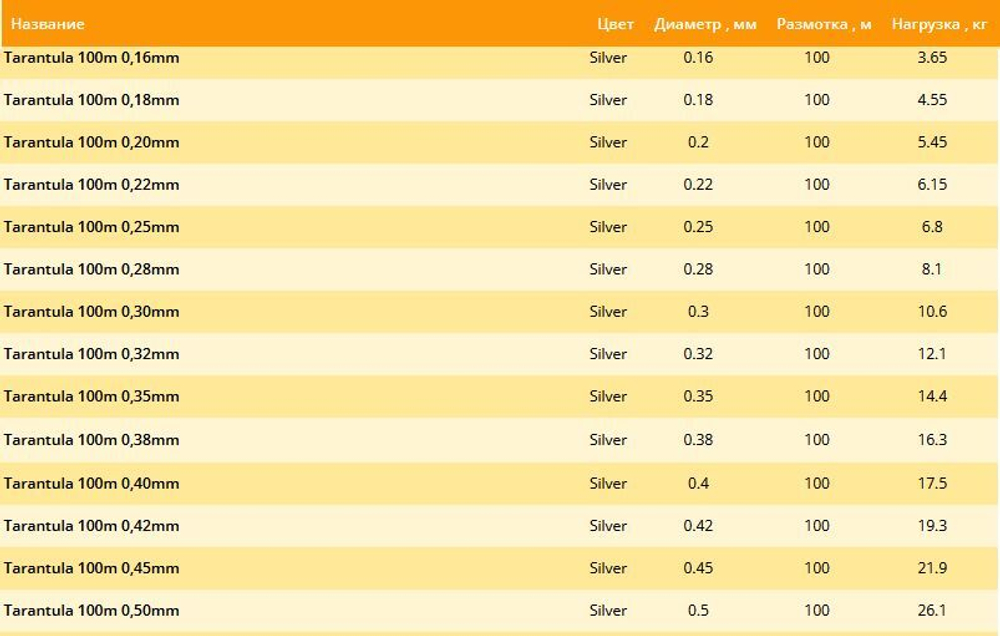Image resolution: width=1000 pixels, height=636 pixels.
Task: Select Tarantula 100m 0,50mm product name
Action: pyautogui.click(x=91, y=610)
